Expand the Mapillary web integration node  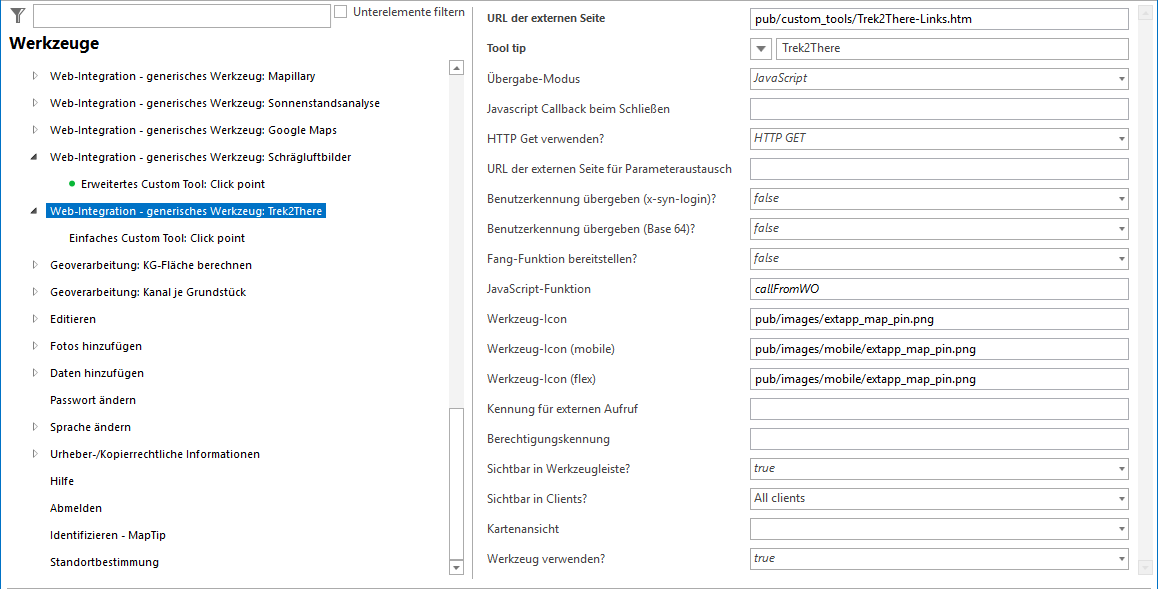(x=35, y=76)
